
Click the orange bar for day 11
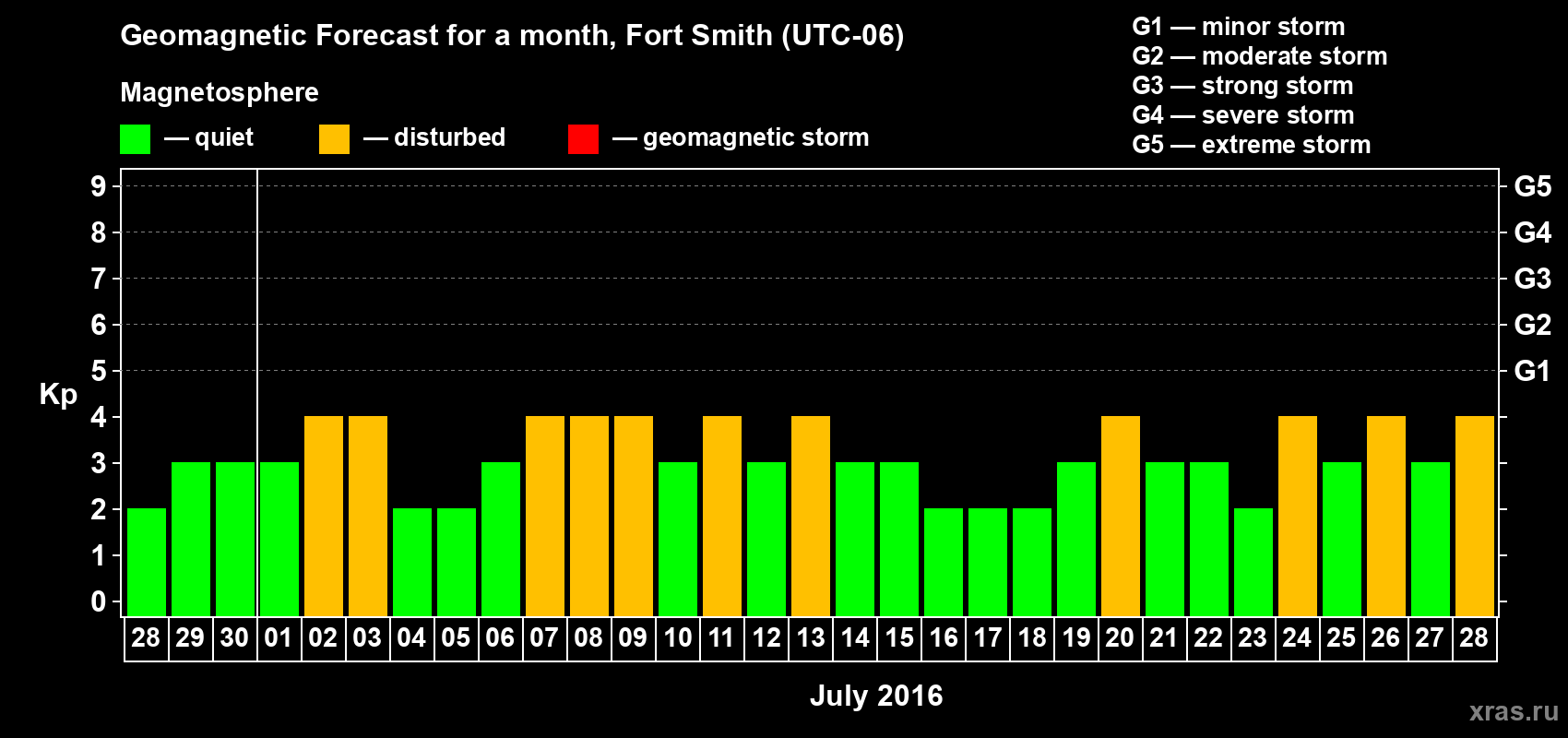(722, 517)
